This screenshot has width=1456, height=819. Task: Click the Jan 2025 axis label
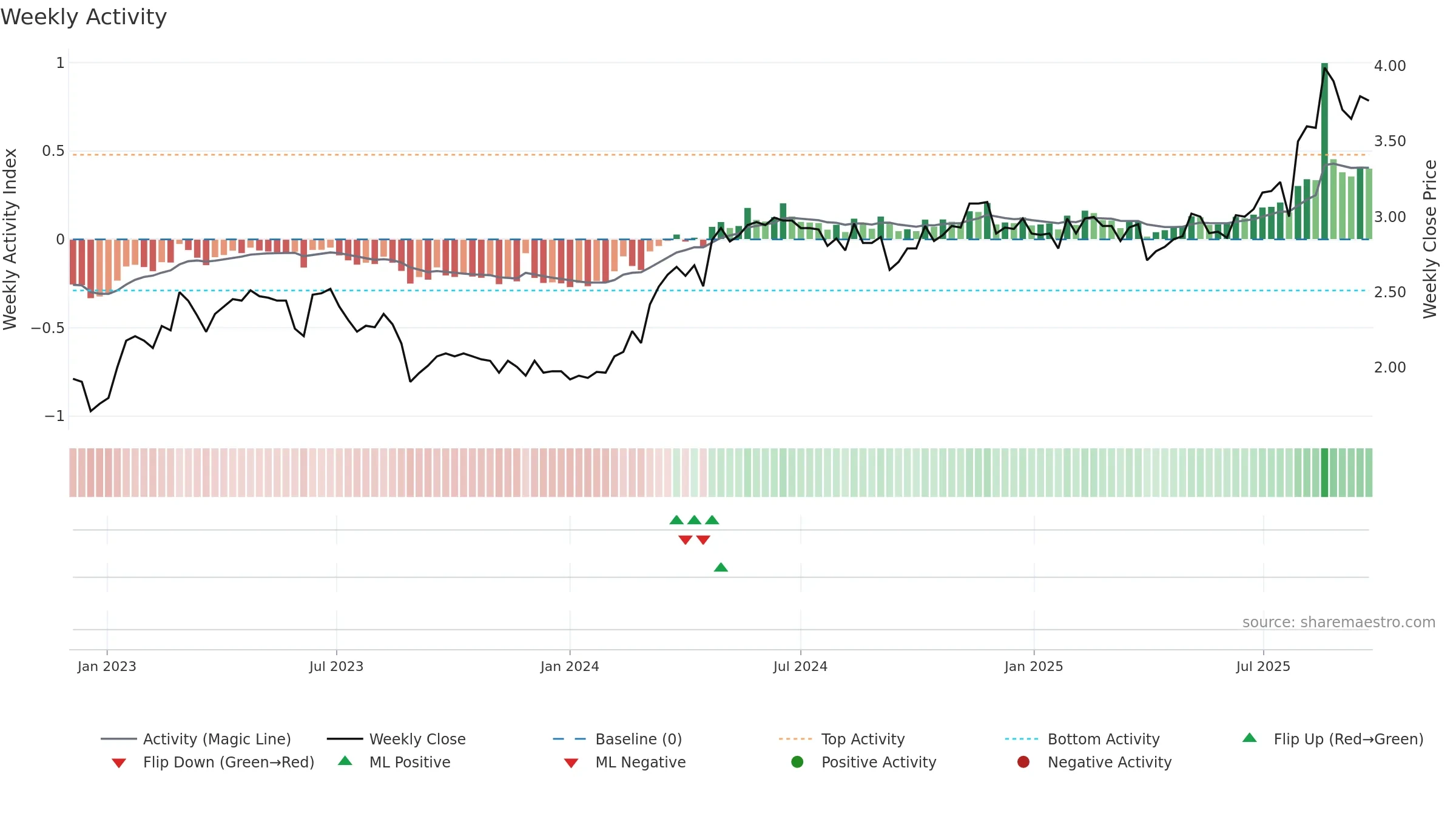pyautogui.click(x=1034, y=666)
